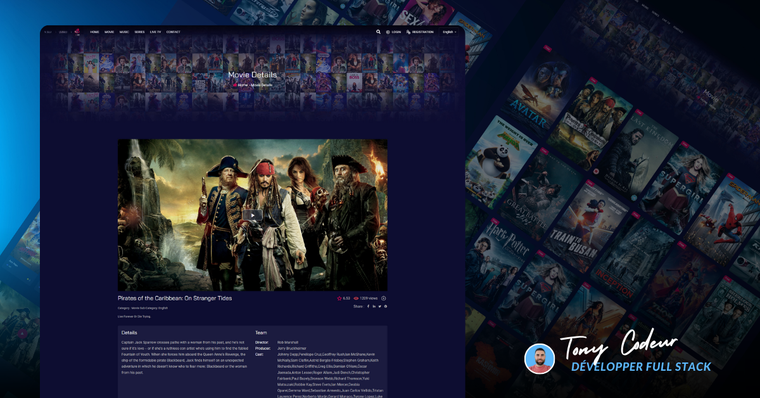Click the Home breadcrumb under Movie Details
This screenshot has height=398, width=760.
point(242,85)
